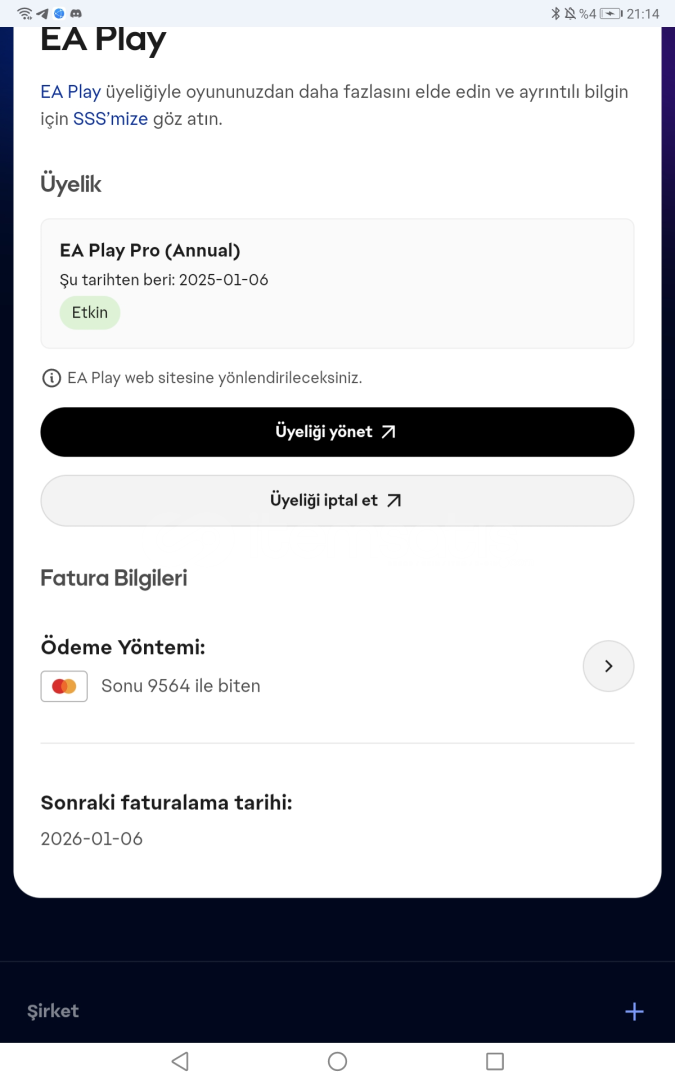Open the SSS'mize FAQ link
This screenshot has width=675, height=1080.
pos(110,119)
